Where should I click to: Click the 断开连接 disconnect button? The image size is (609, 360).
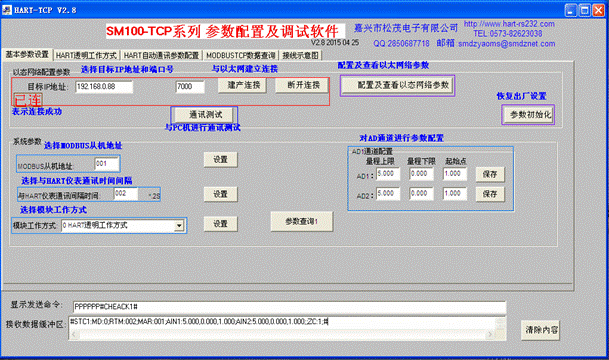tap(302, 85)
